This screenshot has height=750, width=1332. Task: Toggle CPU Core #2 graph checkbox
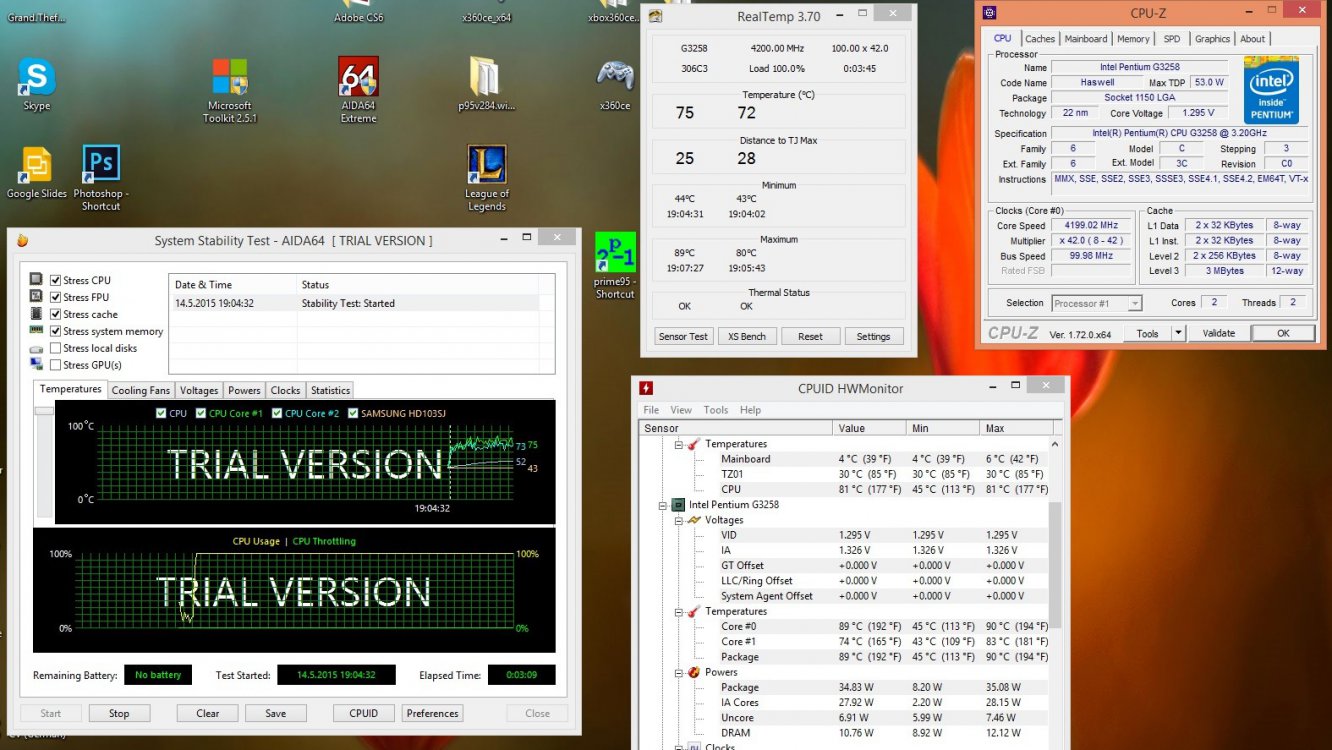click(x=277, y=413)
